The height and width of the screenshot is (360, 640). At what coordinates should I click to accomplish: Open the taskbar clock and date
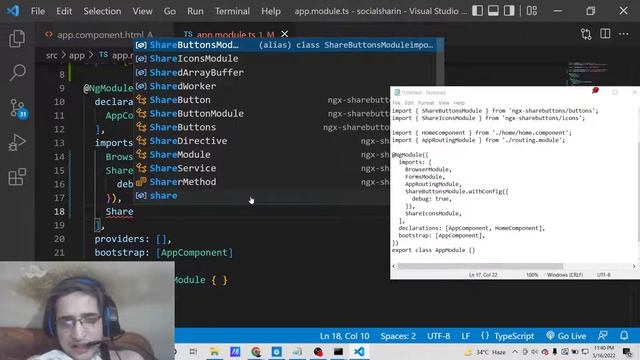tap(604, 352)
